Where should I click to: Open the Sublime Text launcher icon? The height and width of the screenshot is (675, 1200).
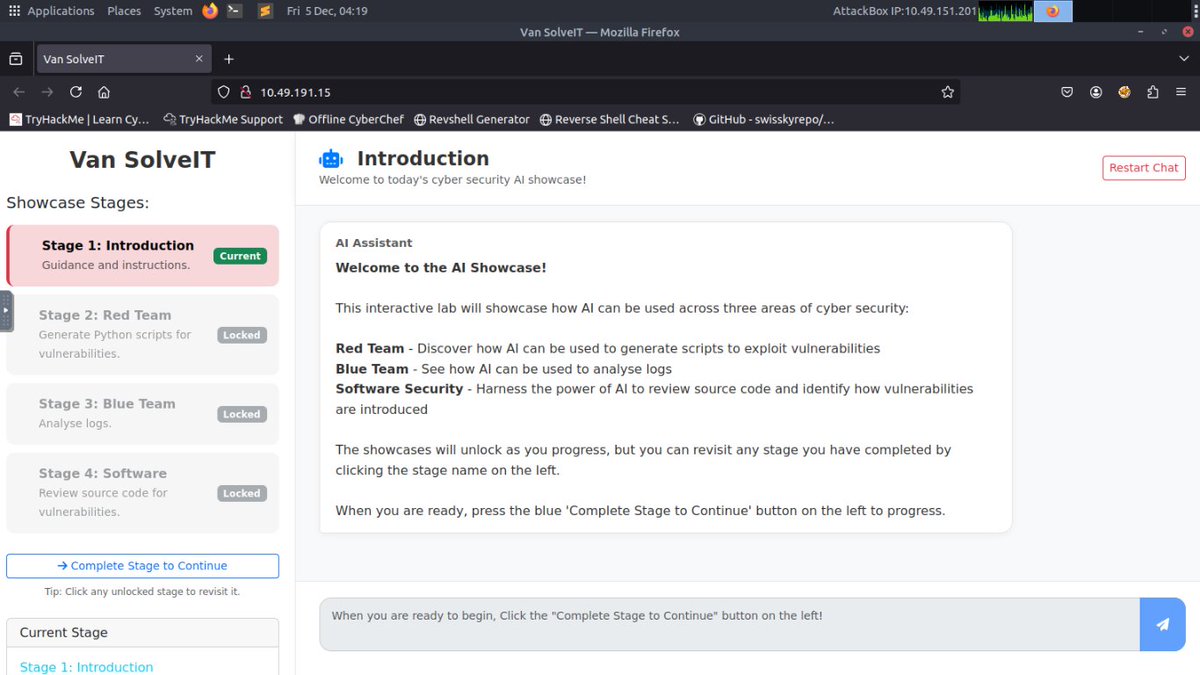click(x=264, y=11)
